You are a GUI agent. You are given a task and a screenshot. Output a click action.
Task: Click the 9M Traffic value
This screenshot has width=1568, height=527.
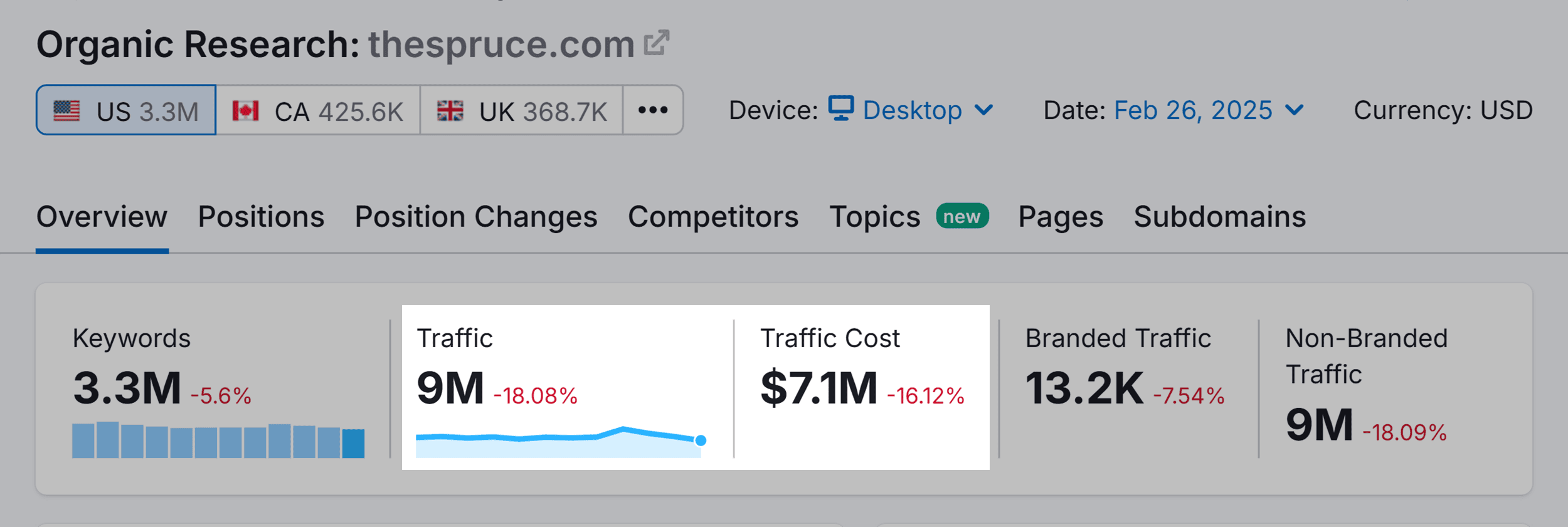(450, 388)
